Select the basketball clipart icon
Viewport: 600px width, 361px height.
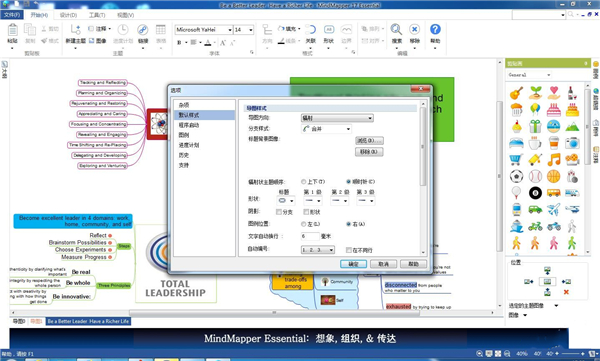(x=553, y=176)
